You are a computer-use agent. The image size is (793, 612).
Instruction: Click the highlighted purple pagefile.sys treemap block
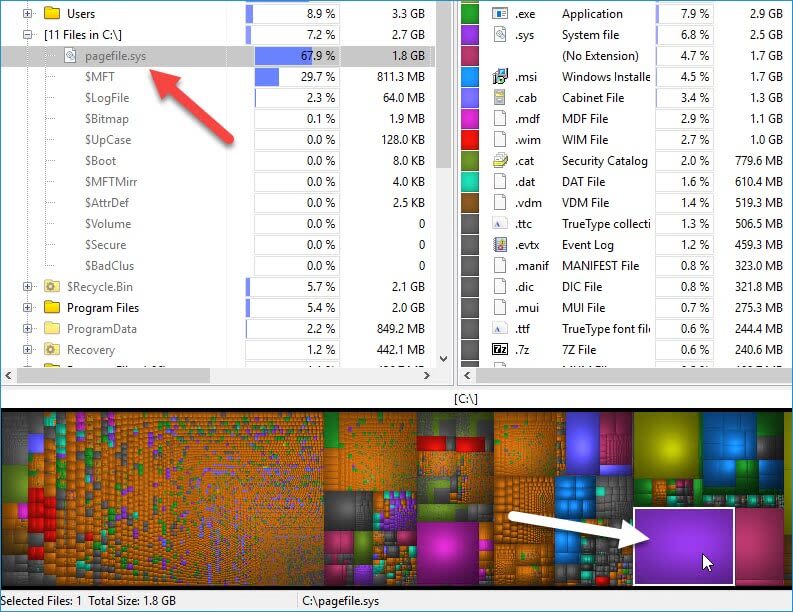[x=683, y=546]
